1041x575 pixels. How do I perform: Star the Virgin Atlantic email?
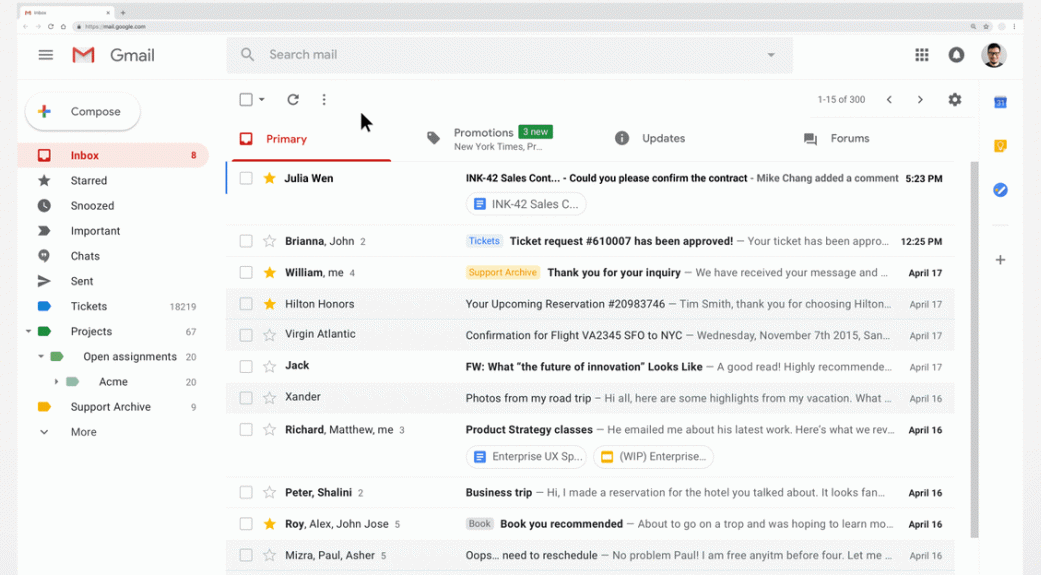[270, 335]
